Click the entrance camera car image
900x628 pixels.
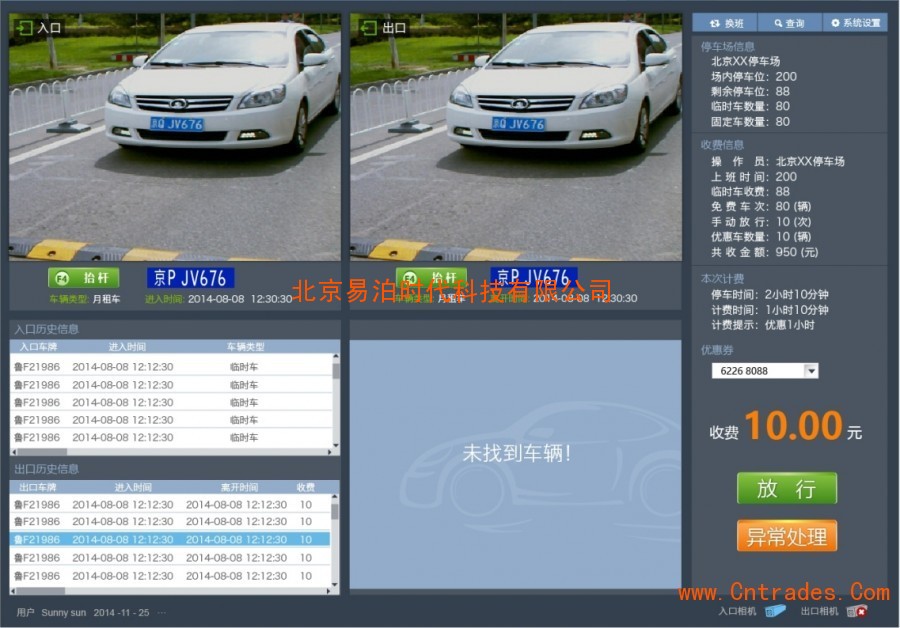(x=175, y=137)
